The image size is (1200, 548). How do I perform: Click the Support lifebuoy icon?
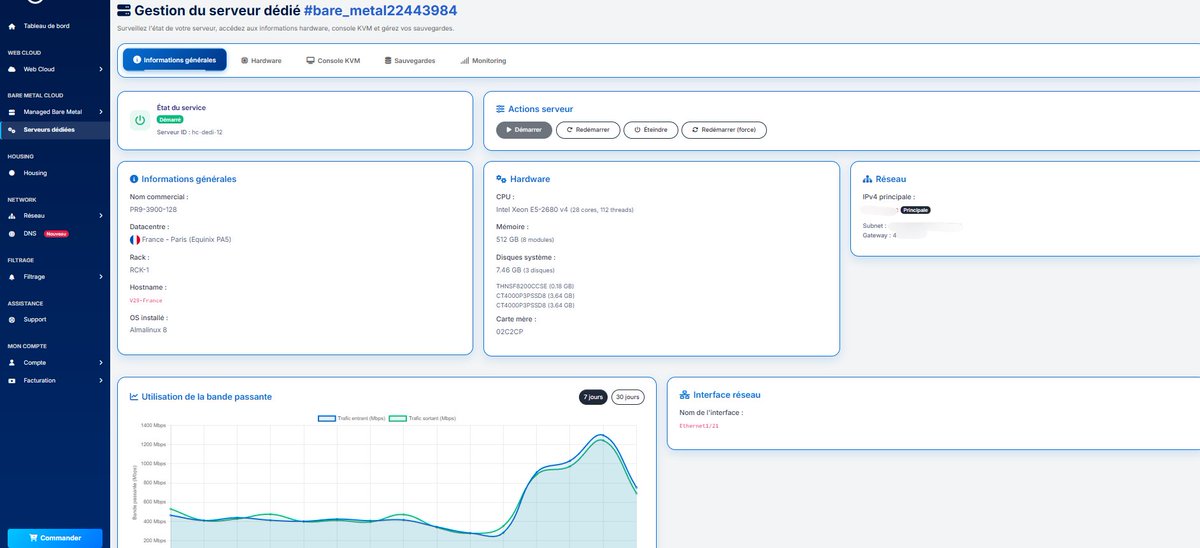click(x=12, y=320)
